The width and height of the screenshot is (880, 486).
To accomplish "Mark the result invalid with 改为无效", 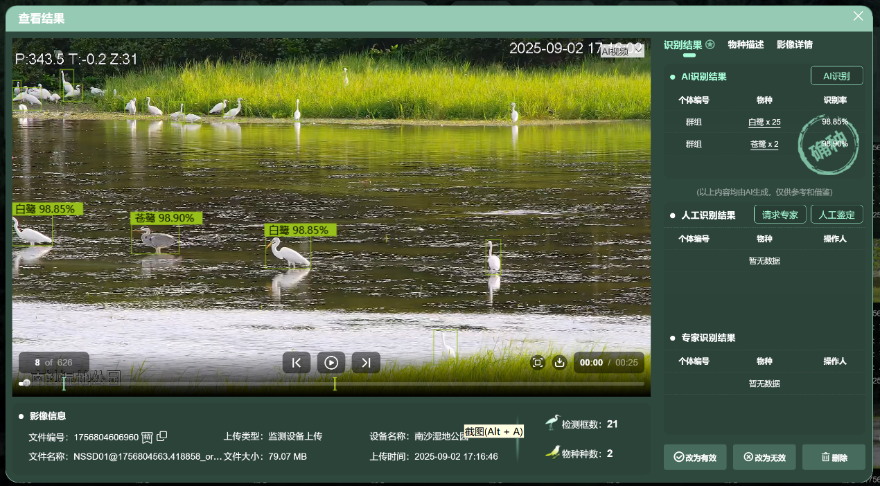I will click(x=764, y=457).
